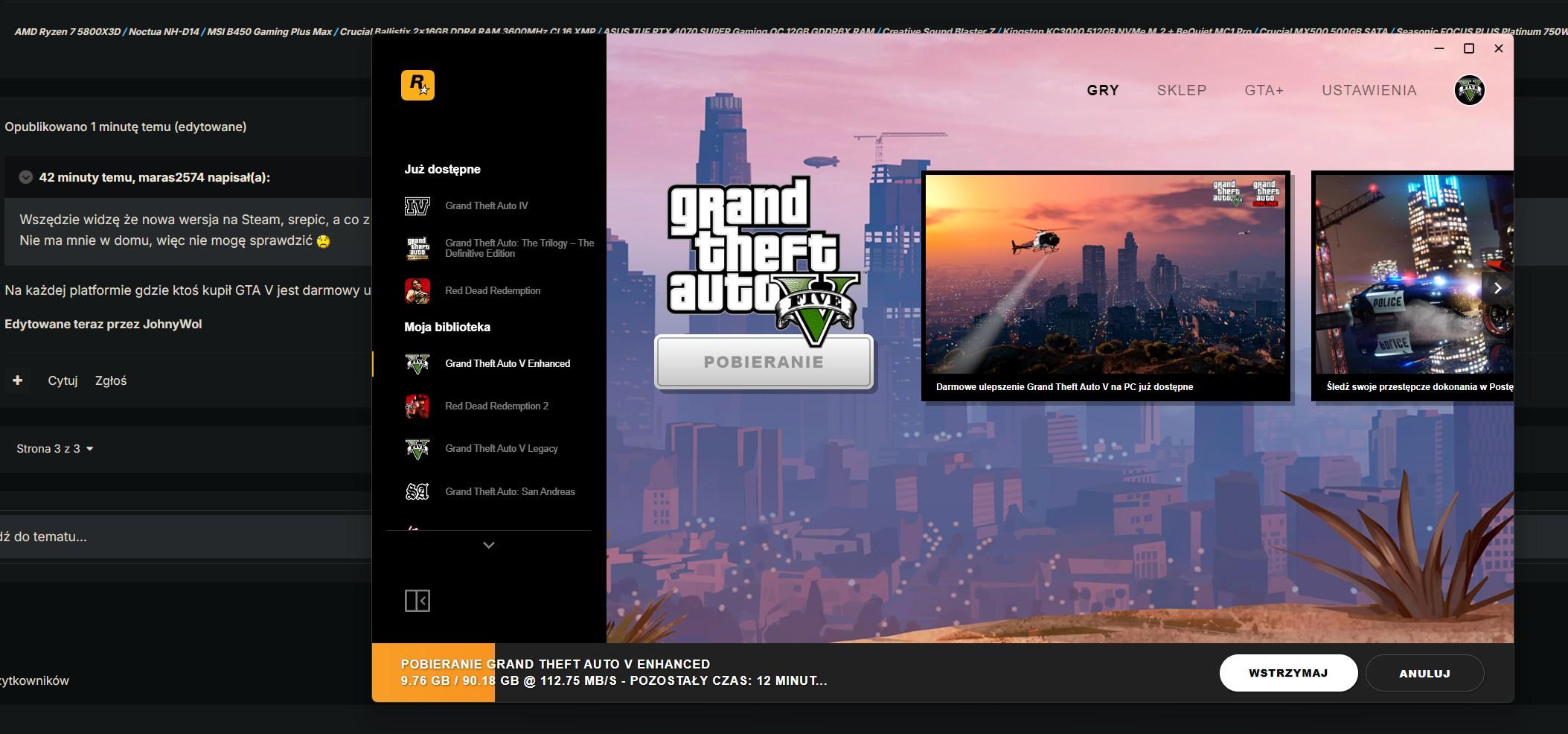Image resolution: width=1568 pixels, height=734 pixels.
Task: Select the GTA San Andreas icon
Action: pos(417,491)
